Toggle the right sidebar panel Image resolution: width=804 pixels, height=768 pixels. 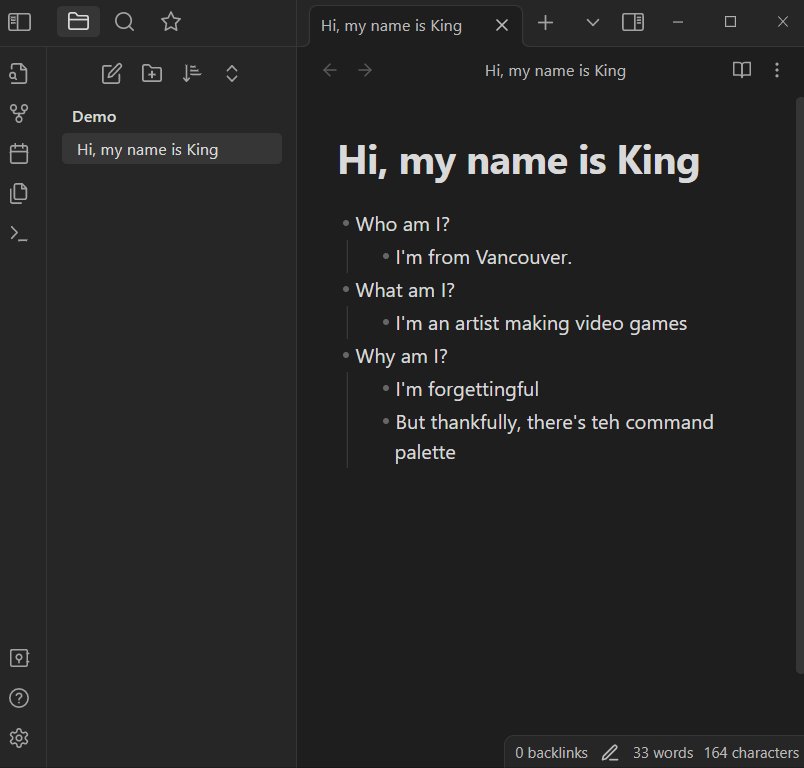tap(633, 22)
